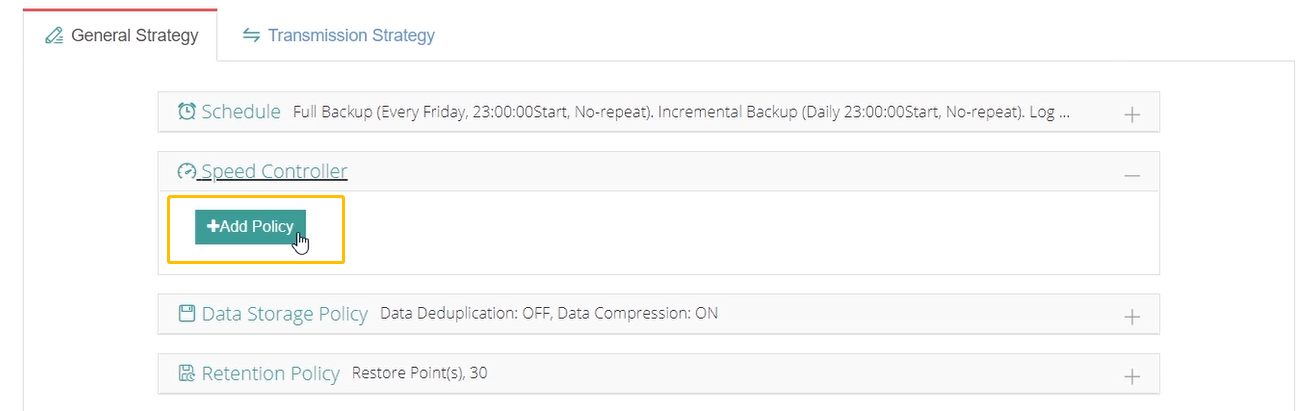The height and width of the screenshot is (411, 1315).
Task: Click the alarm clock icon beside Schedule
Action: 187,111
